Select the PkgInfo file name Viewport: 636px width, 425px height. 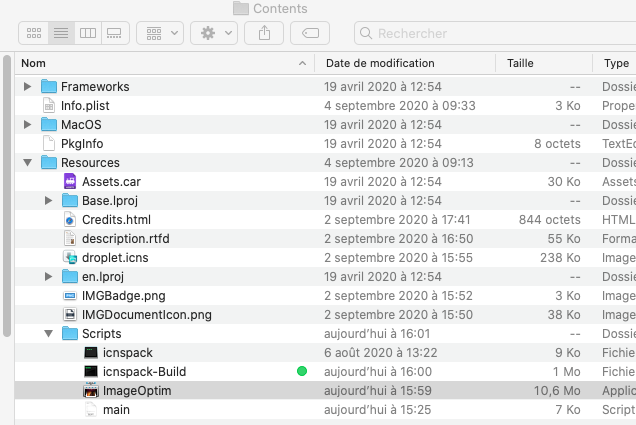click(82, 144)
